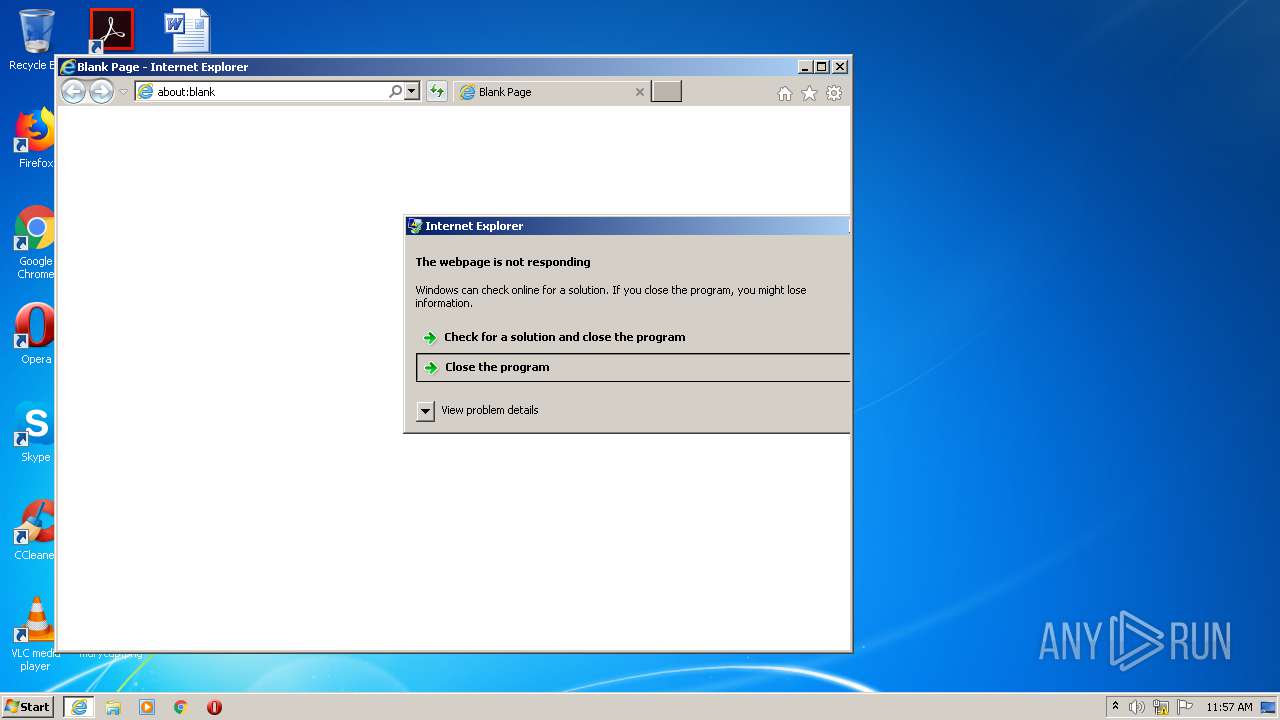Open the IE Tools gear menu
This screenshot has height=720, width=1280.
pos(834,93)
